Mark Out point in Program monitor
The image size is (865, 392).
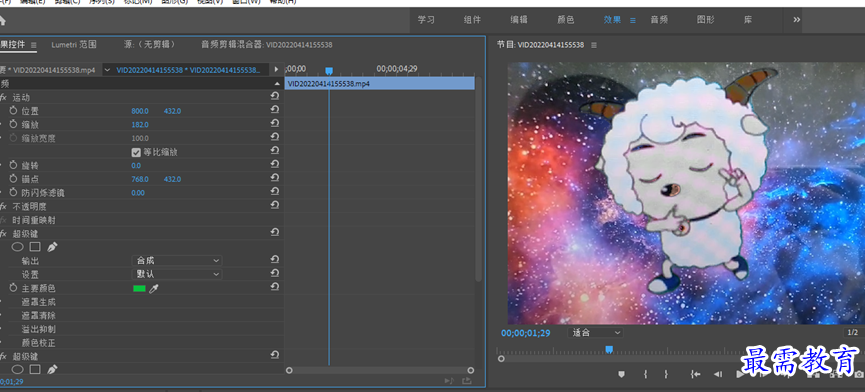pos(666,374)
